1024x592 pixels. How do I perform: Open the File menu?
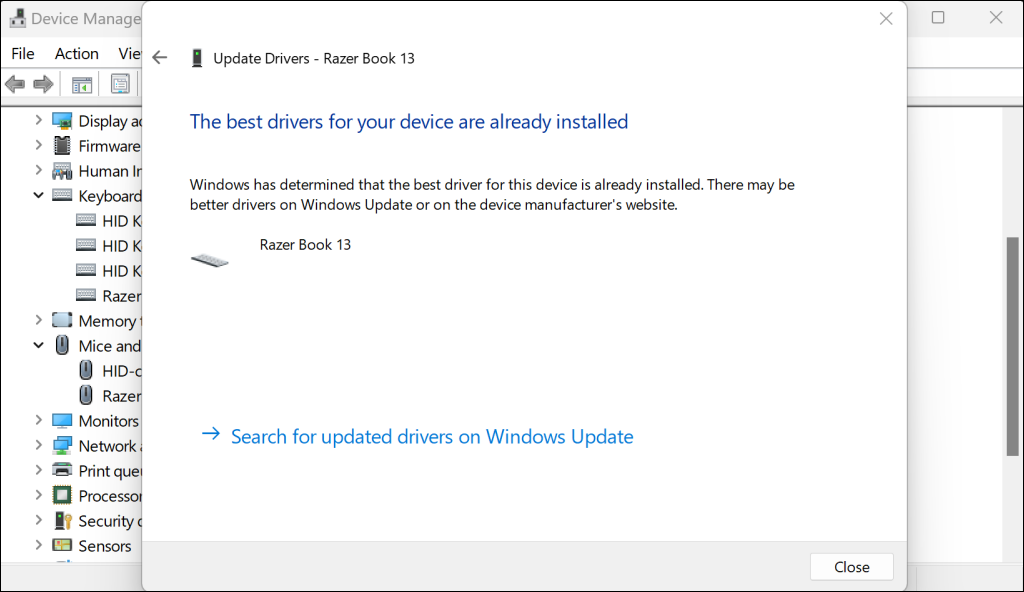(x=22, y=54)
